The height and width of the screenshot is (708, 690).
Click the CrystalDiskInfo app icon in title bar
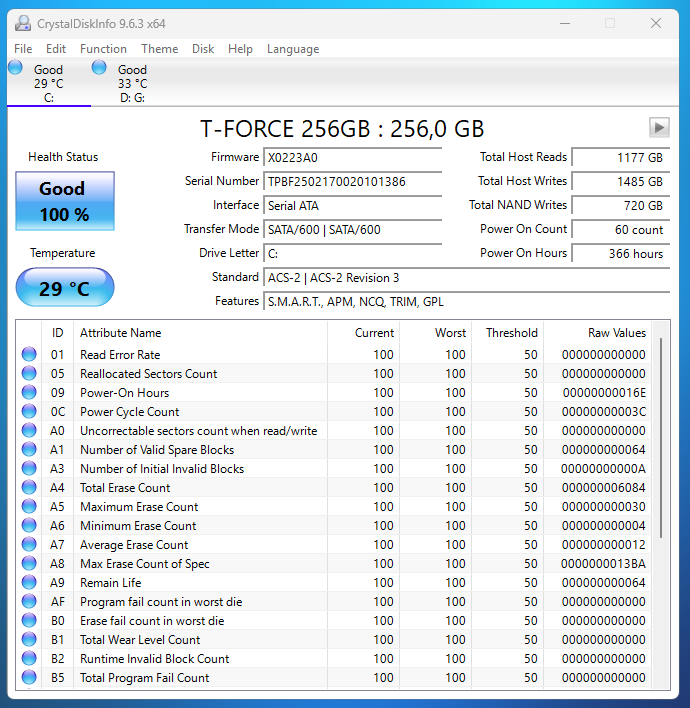pyautogui.click(x=23, y=23)
